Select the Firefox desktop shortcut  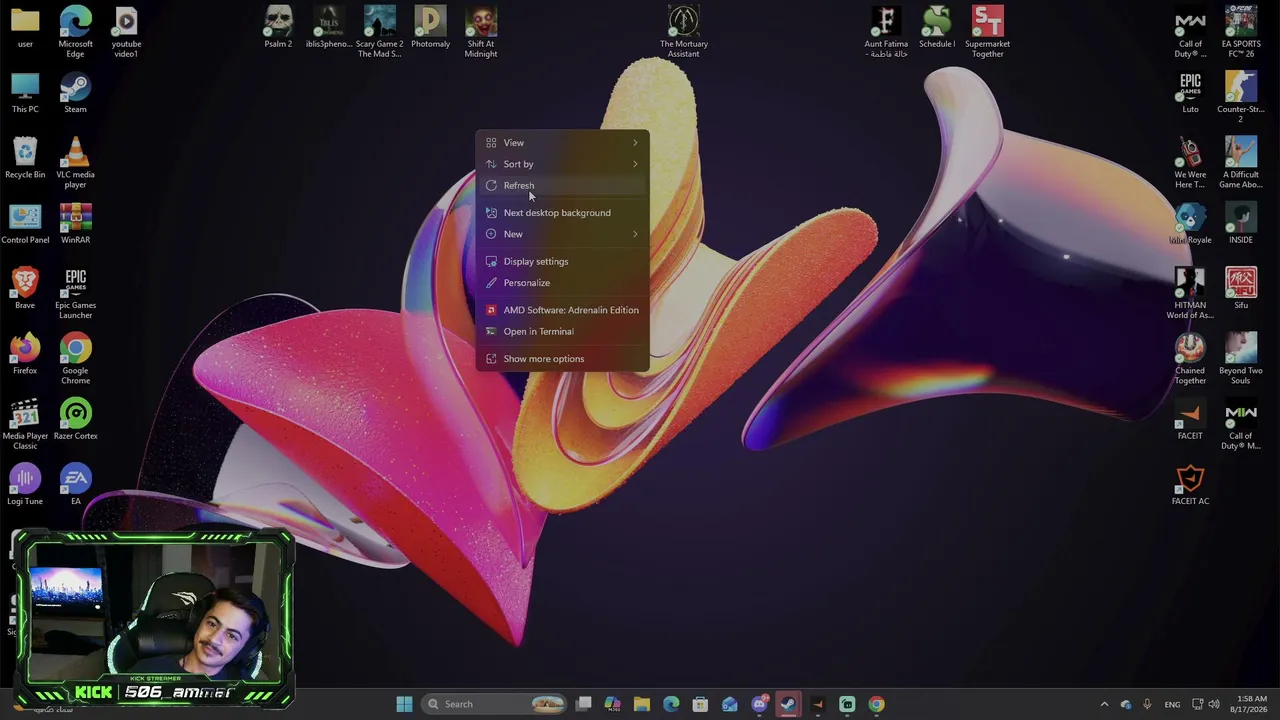pyautogui.click(x=25, y=354)
